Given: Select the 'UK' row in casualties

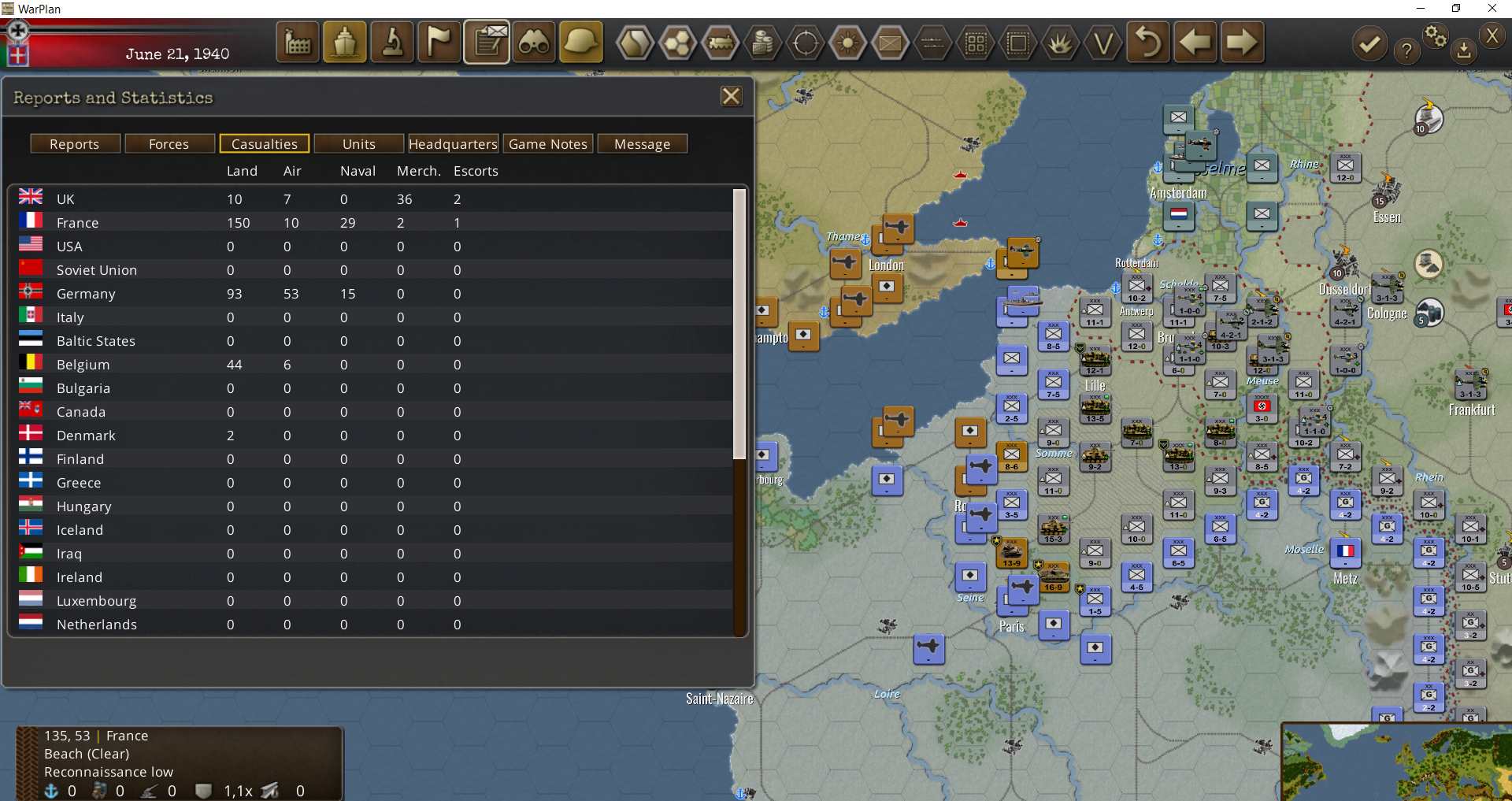Looking at the screenshot, I should 374,199.
